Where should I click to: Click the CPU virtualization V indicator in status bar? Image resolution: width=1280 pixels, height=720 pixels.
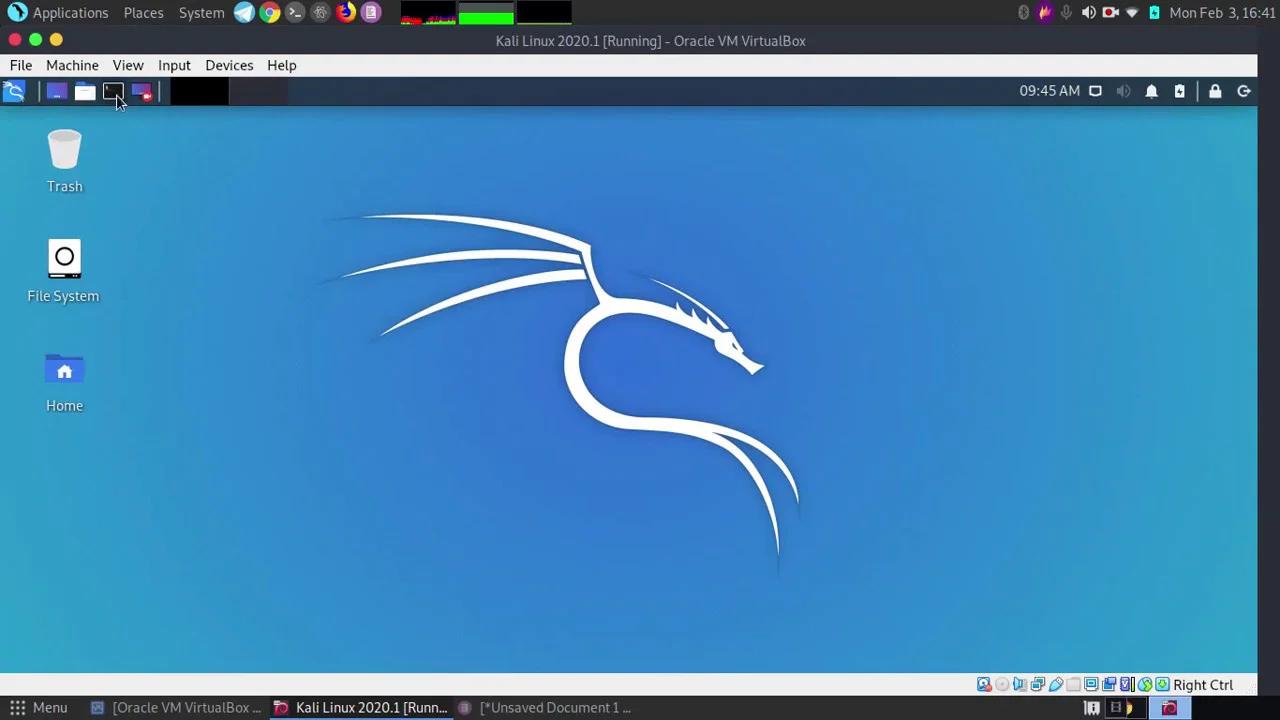(1126, 685)
